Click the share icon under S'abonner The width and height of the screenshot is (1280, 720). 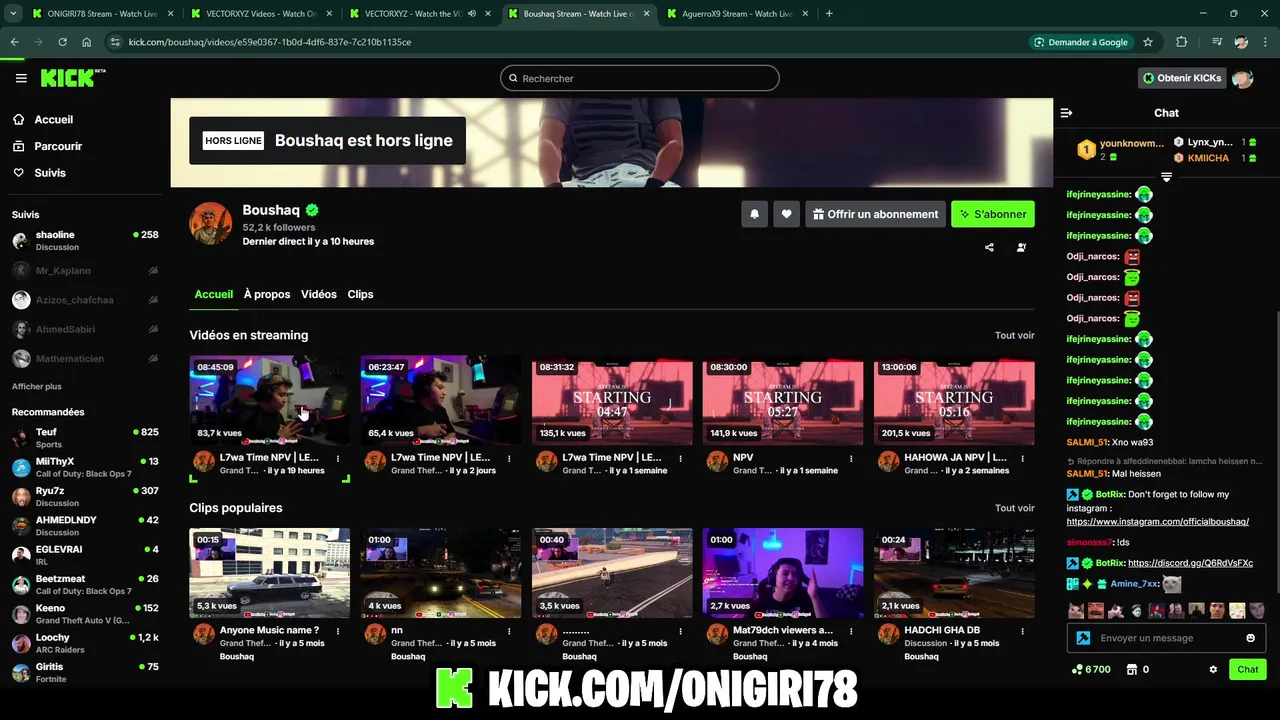989,247
